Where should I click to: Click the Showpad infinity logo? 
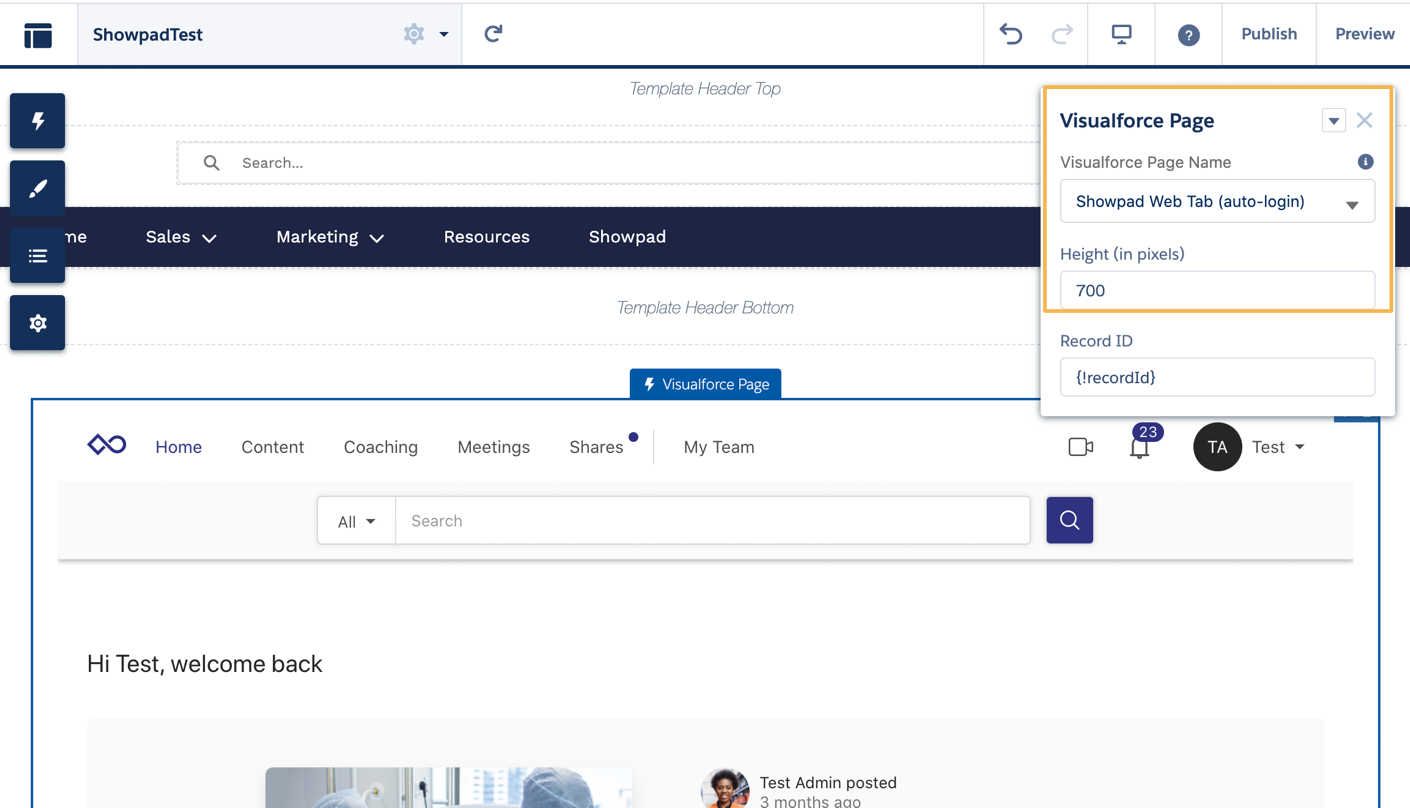[107, 445]
